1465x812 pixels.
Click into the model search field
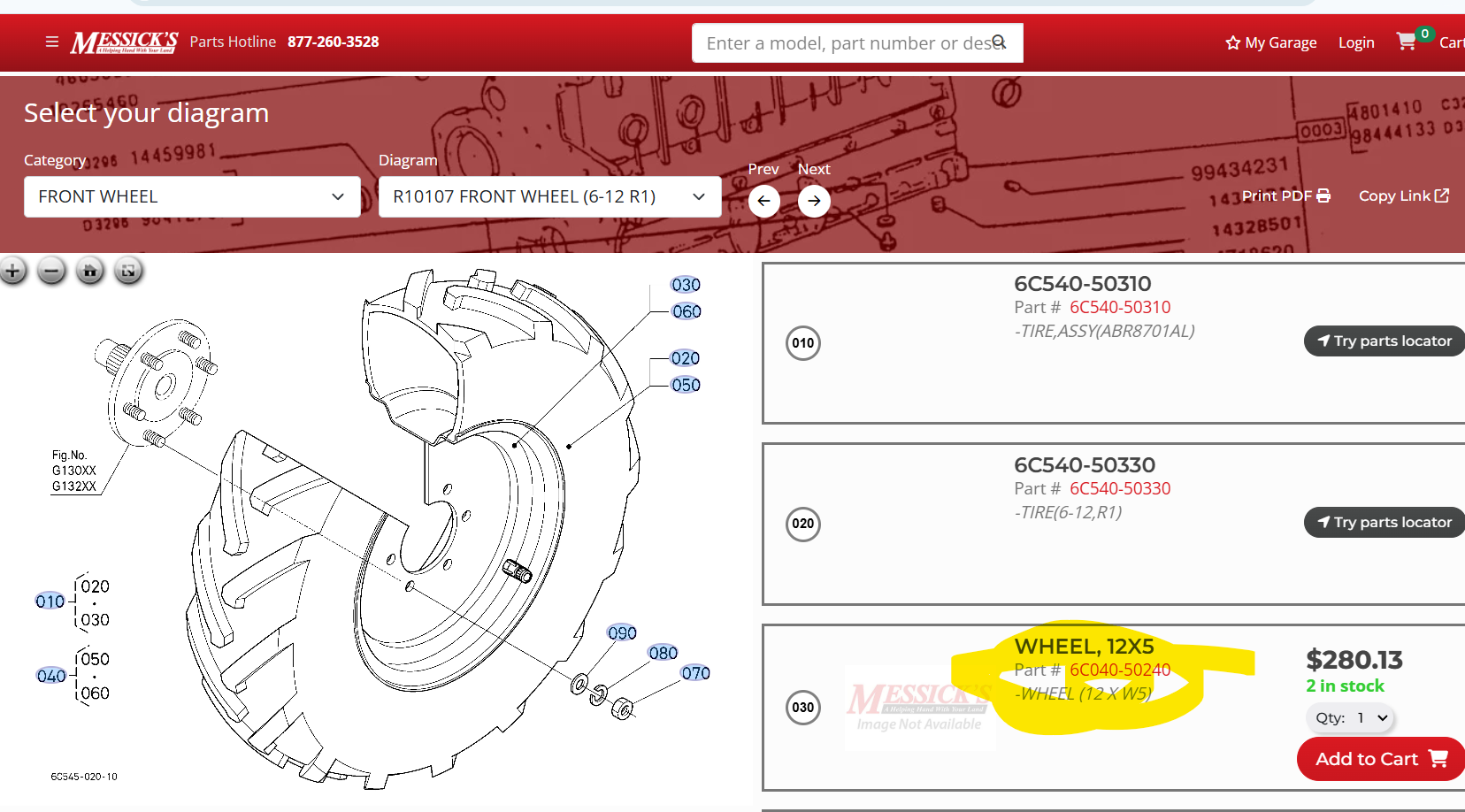(848, 43)
